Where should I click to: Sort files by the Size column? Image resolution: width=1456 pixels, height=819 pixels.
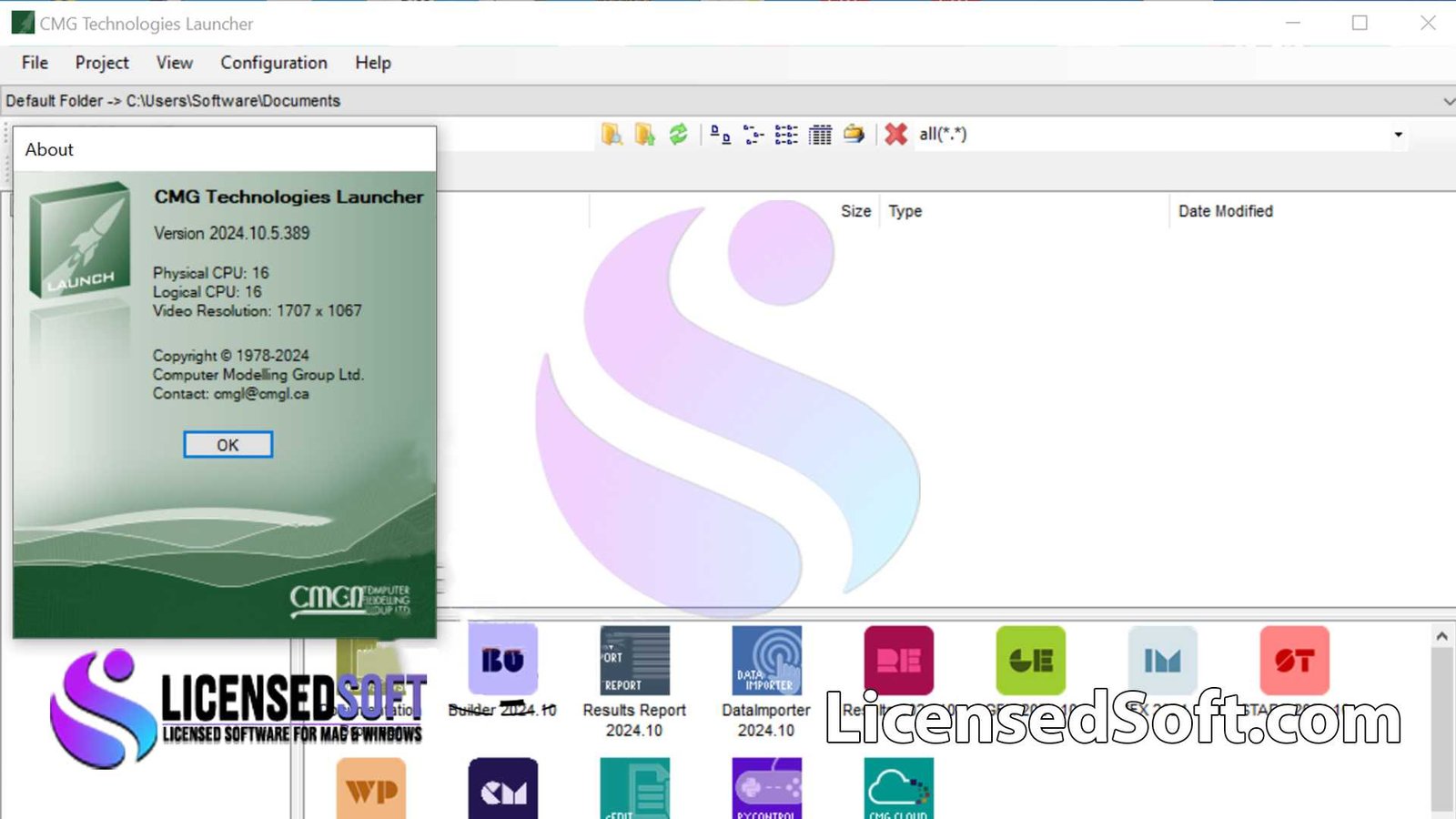tap(855, 211)
